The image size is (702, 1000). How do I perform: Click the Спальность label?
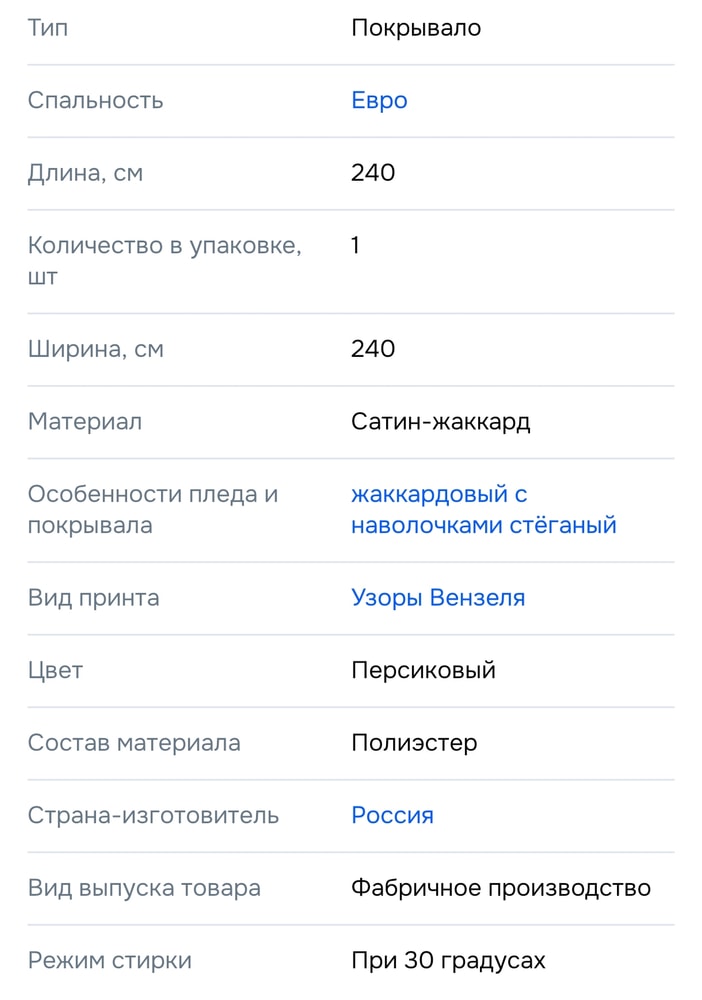point(95,100)
